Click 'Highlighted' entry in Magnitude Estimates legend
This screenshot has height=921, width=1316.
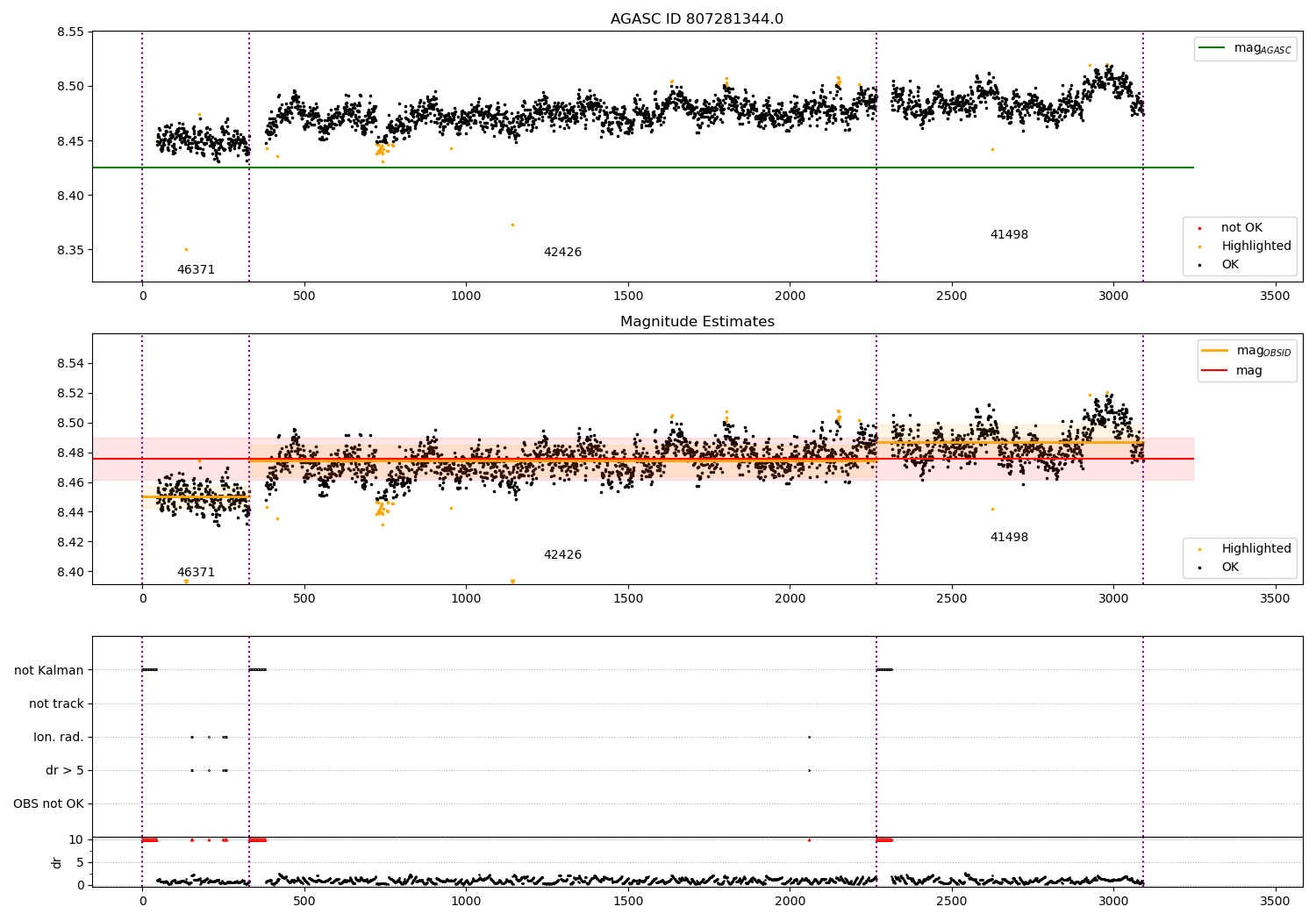pyautogui.click(x=1245, y=549)
